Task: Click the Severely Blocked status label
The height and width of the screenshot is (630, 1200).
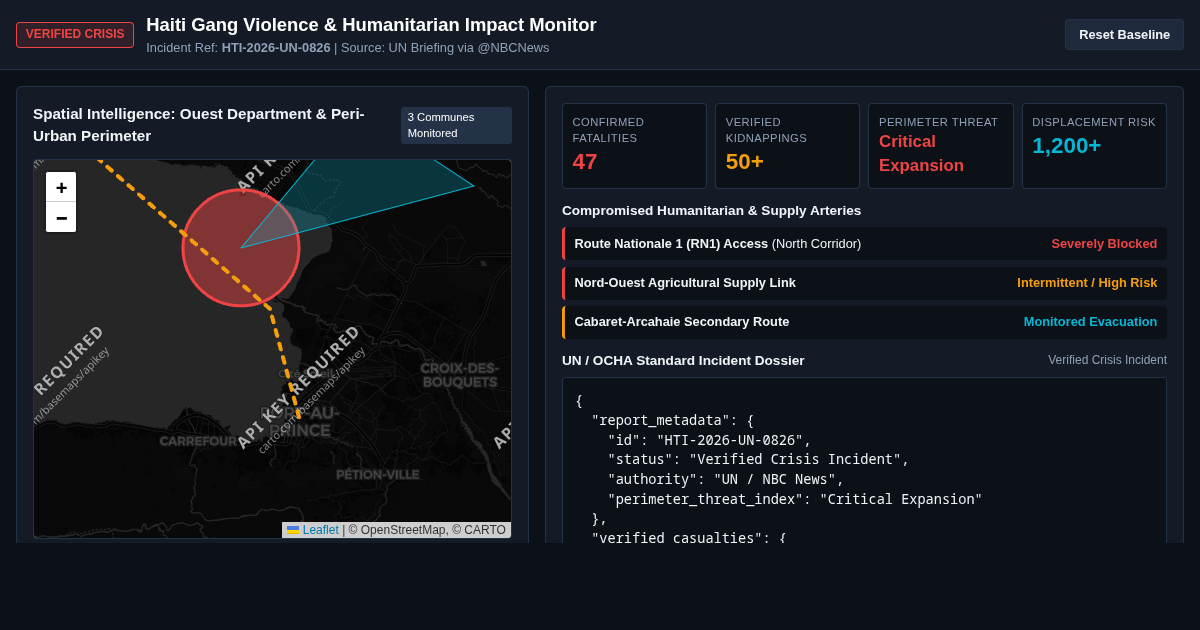Action: [x=1104, y=243]
